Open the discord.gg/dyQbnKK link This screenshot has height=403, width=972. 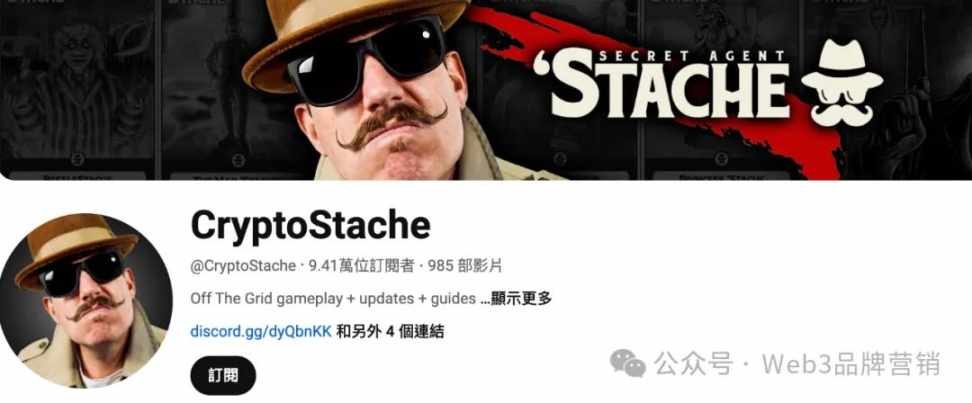pyautogui.click(x=261, y=332)
